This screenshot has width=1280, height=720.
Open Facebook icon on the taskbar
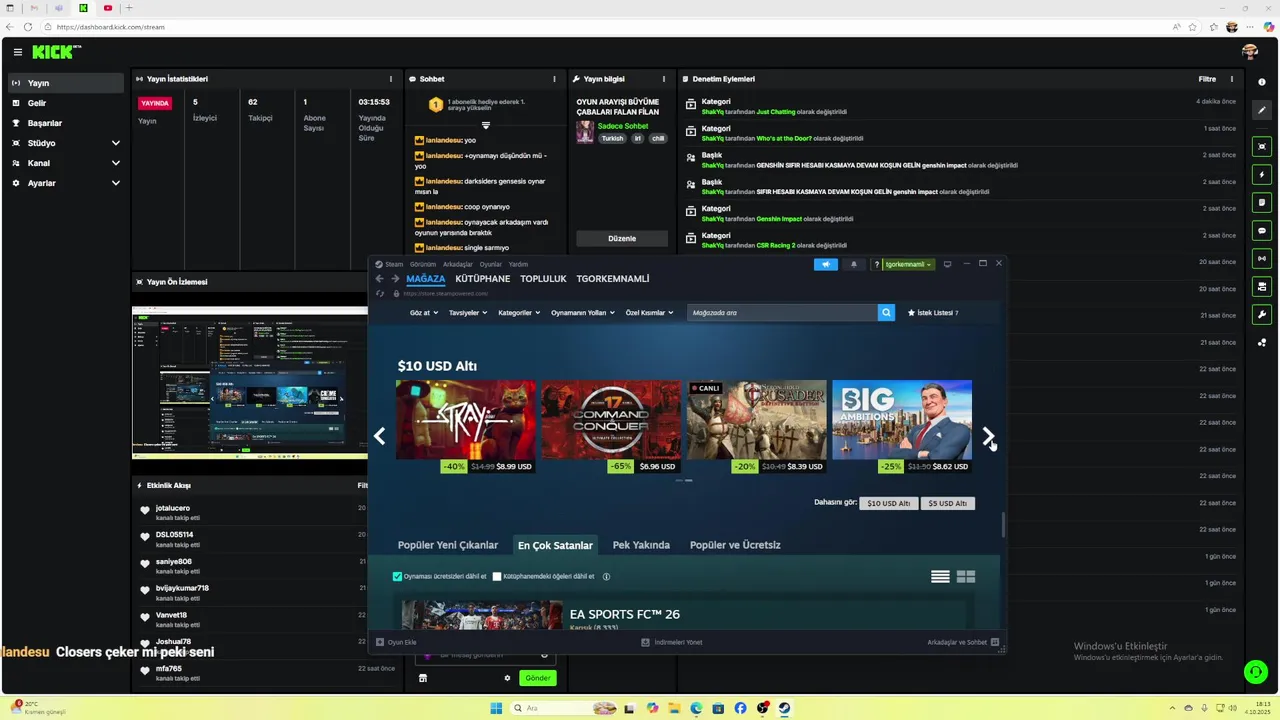pos(740,708)
